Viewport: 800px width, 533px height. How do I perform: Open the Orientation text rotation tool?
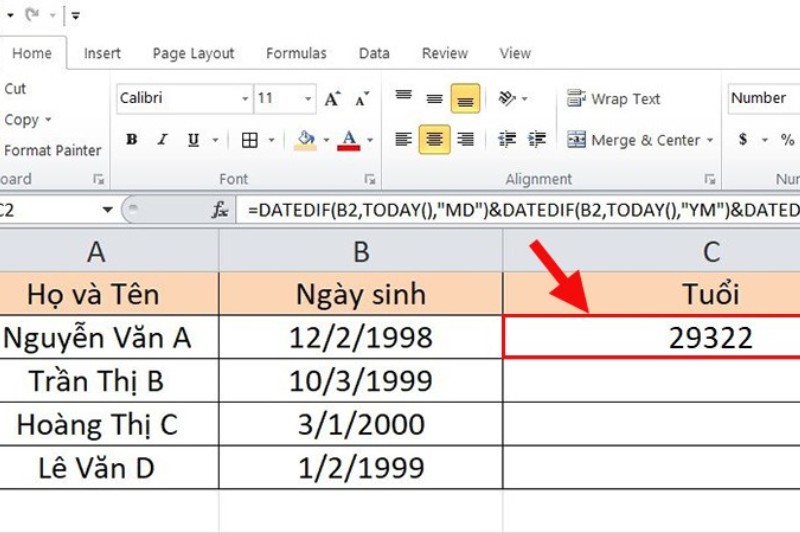tap(507, 98)
